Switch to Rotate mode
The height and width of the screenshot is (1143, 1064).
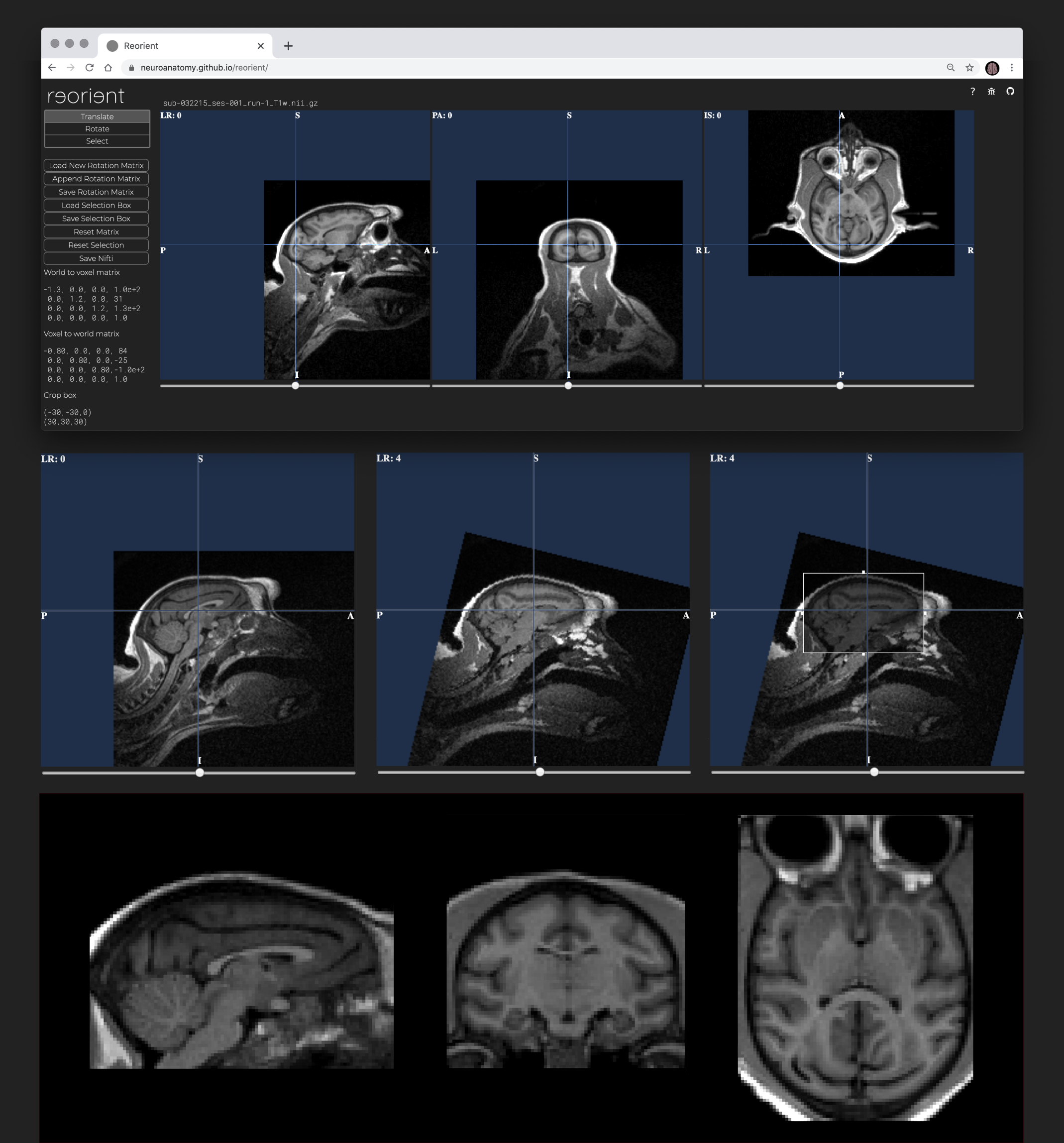pos(97,129)
